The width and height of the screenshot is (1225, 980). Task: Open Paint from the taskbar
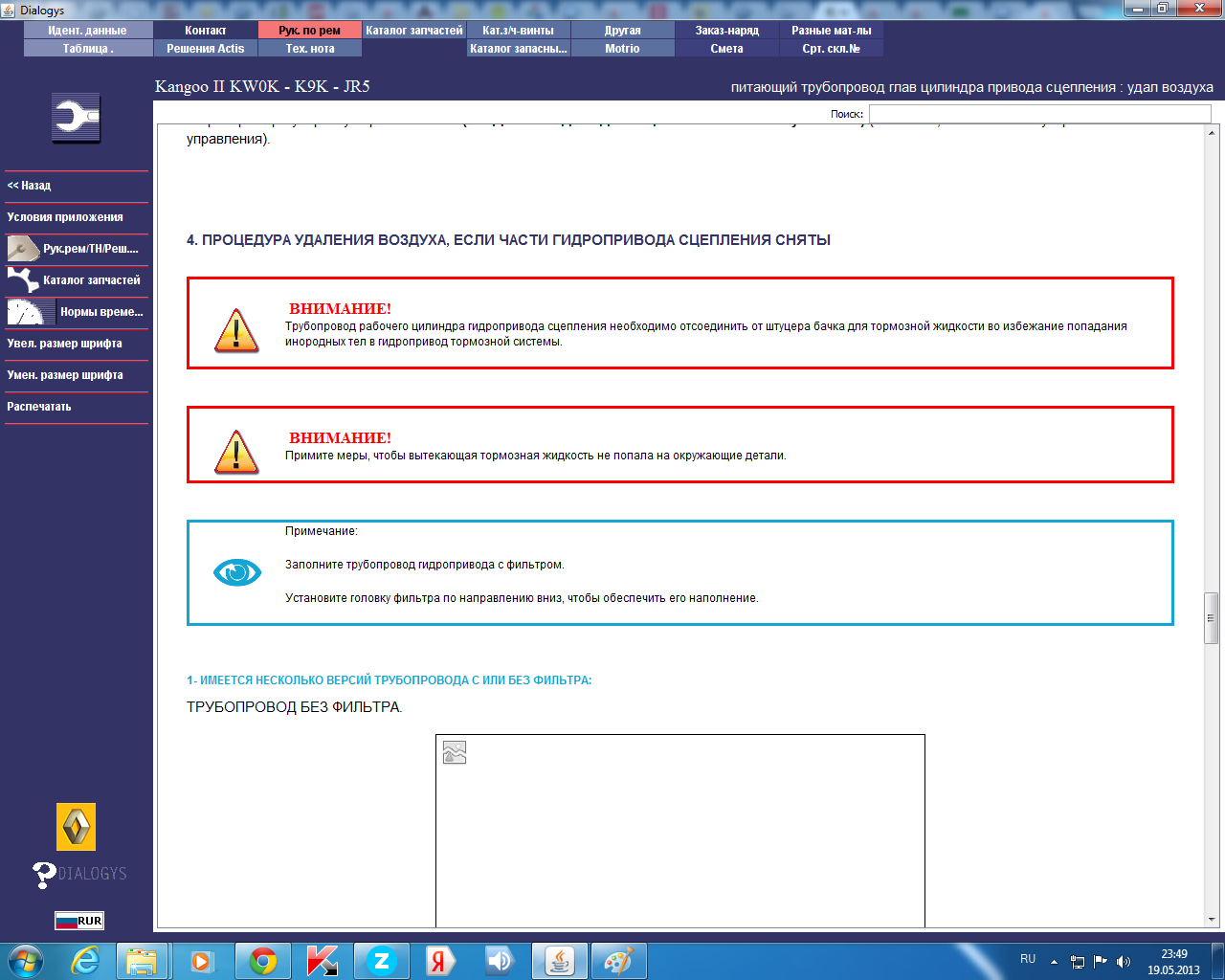tap(619, 961)
